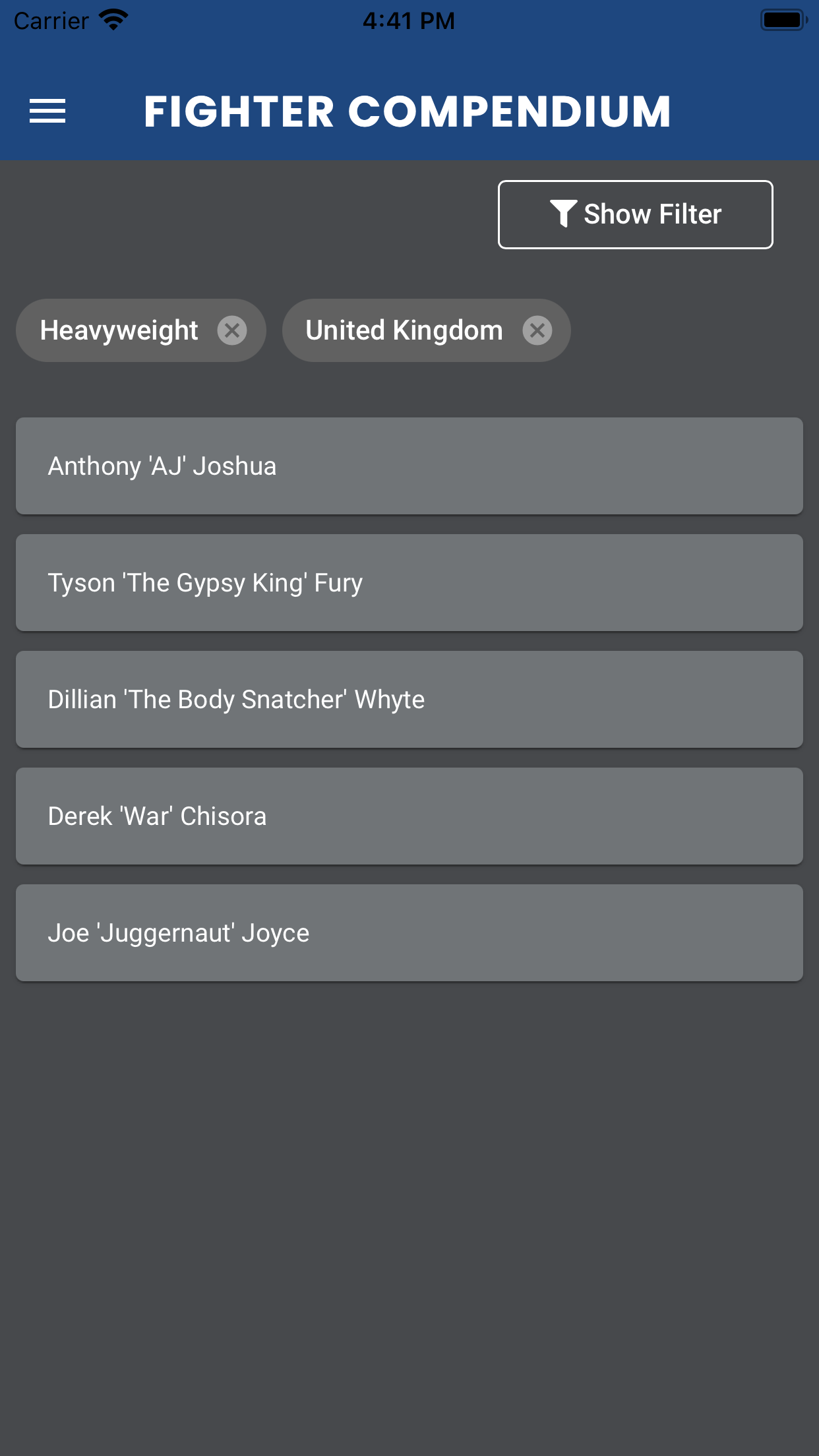Tap the Fighter Compendium title
The width and height of the screenshot is (819, 1456).
pyautogui.click(x=408, y=111)
